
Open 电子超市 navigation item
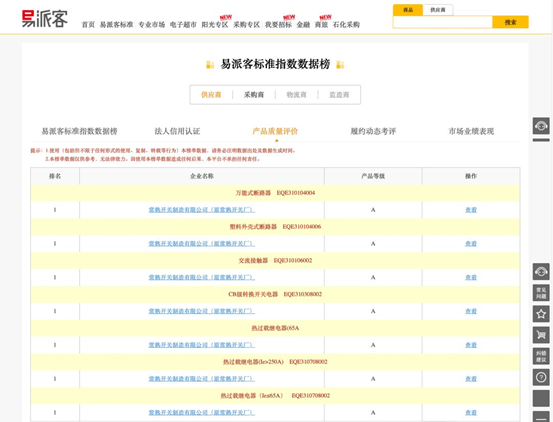coord(183,25)
